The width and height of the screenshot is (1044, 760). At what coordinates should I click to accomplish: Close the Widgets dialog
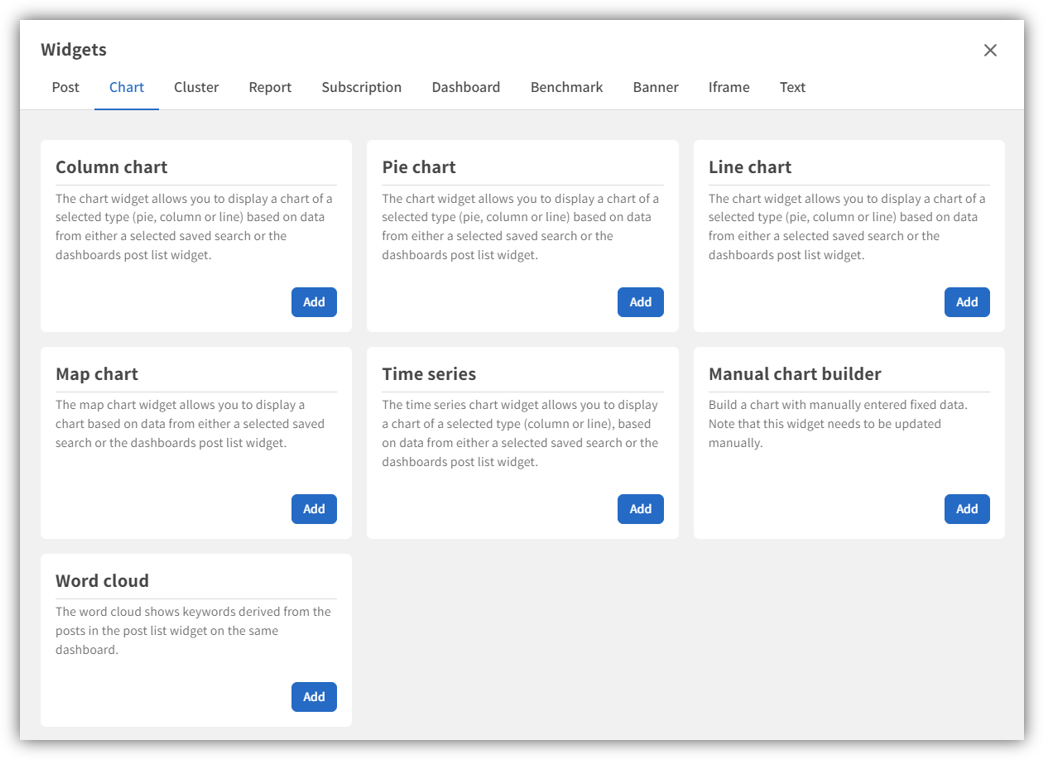click(990, 50)
